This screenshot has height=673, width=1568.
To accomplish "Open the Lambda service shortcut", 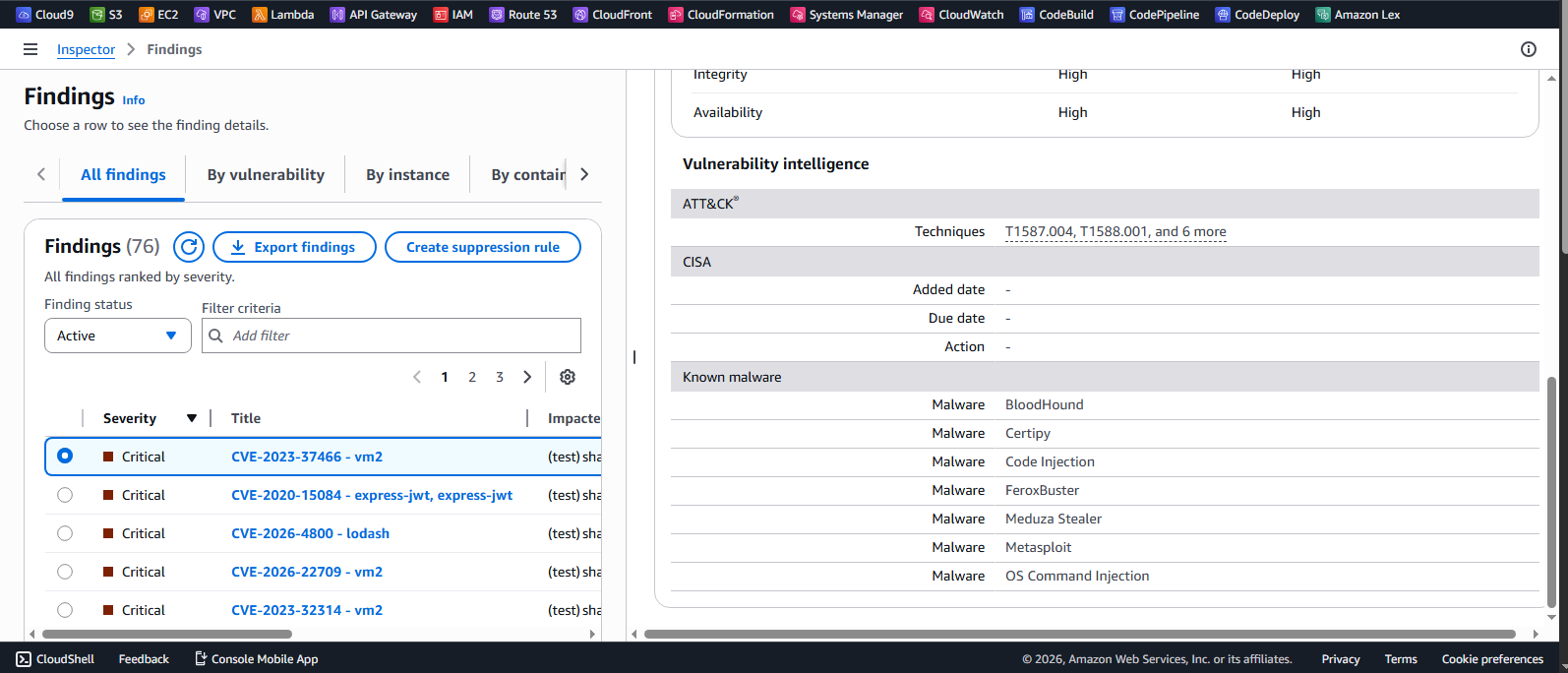I will click(283, 15).
